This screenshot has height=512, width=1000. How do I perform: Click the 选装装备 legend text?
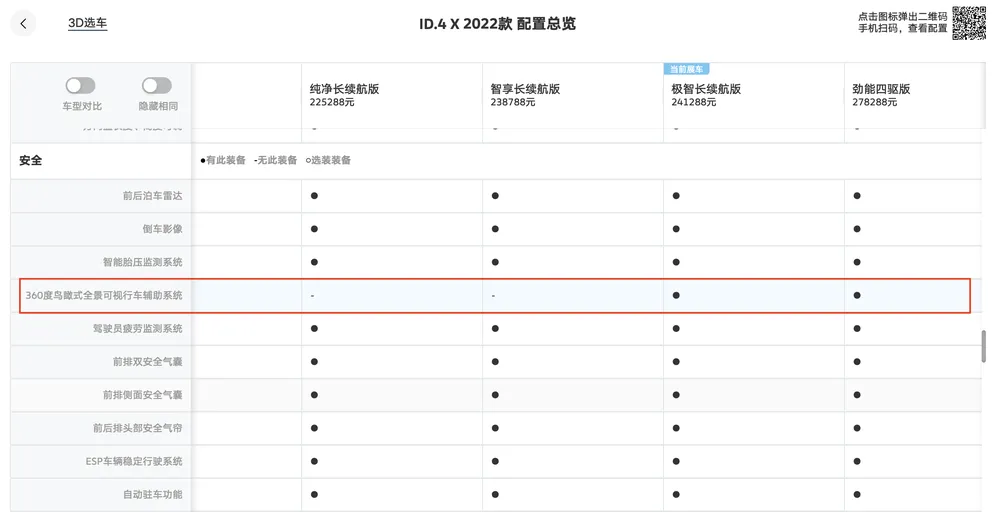331,160
